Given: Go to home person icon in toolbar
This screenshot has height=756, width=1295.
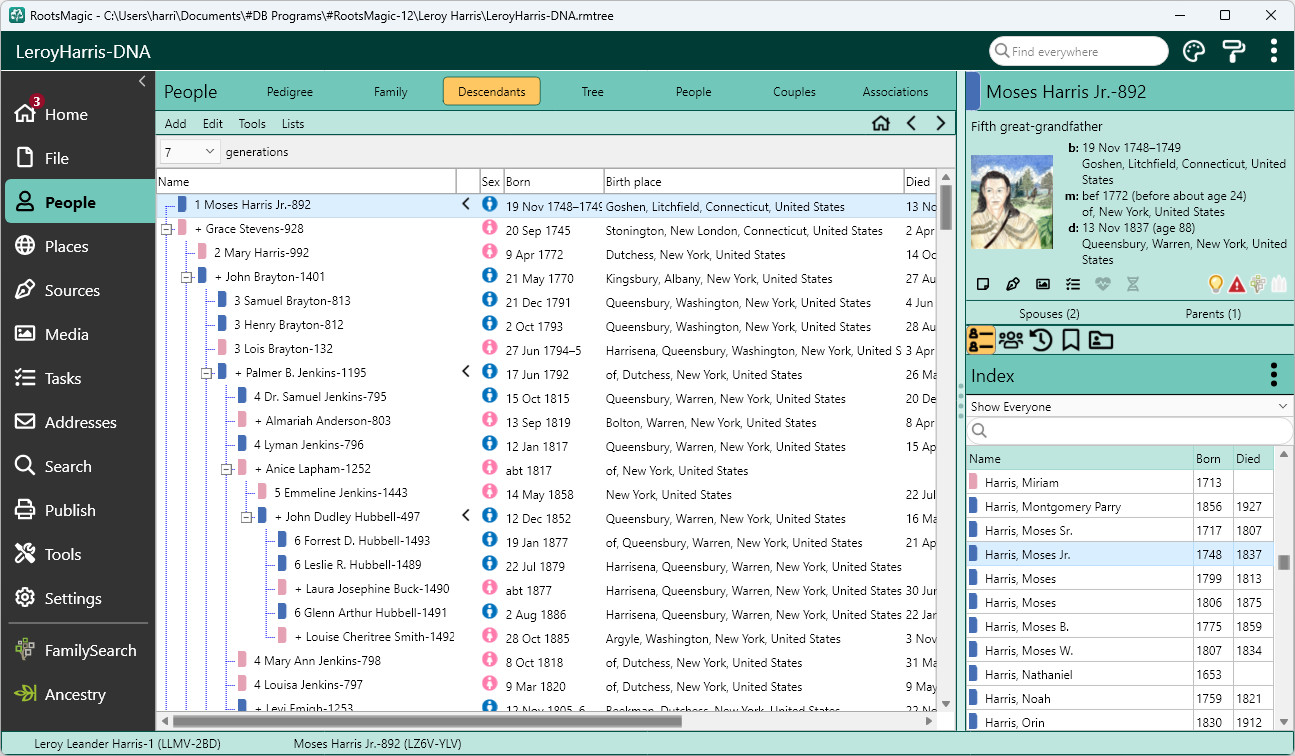Looking at the screenshot, I should click(880, 124).
